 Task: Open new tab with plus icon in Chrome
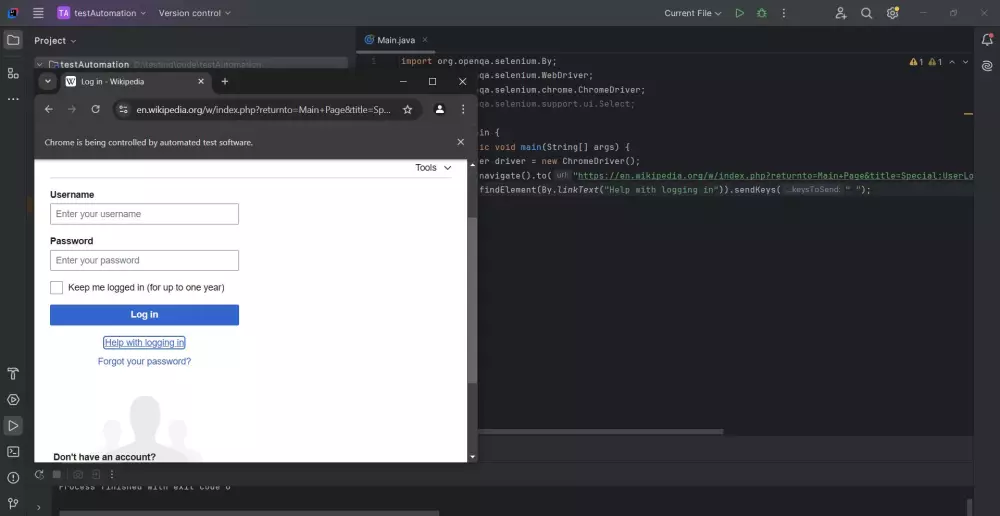click(224, 82)
